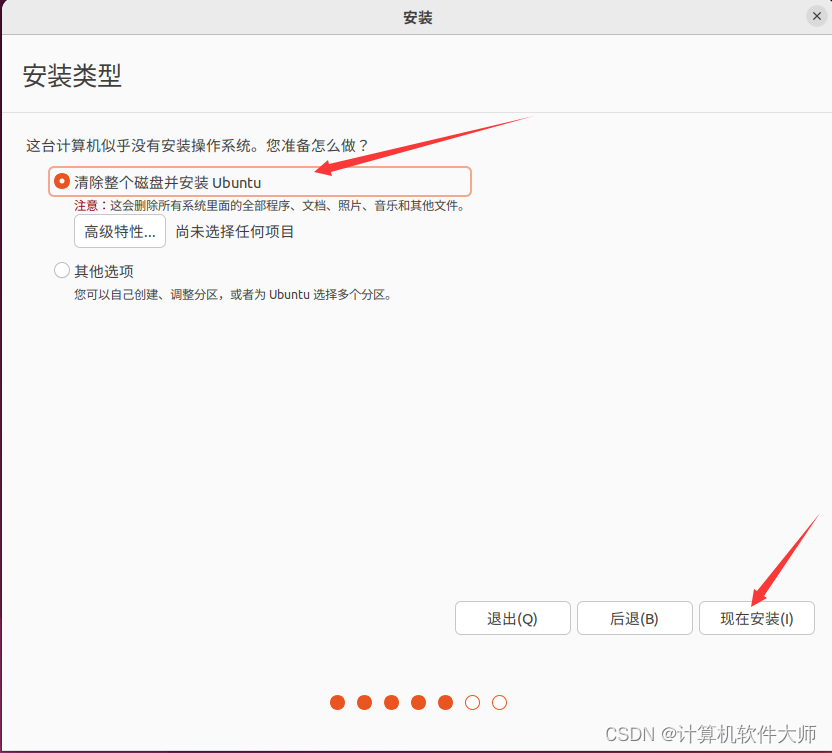Image resolution: width=832 pixels, height=753 pixels.
Task: Click the warning text 注意：这会删除所有系统里面的全部程序
Action: point(182,206)
